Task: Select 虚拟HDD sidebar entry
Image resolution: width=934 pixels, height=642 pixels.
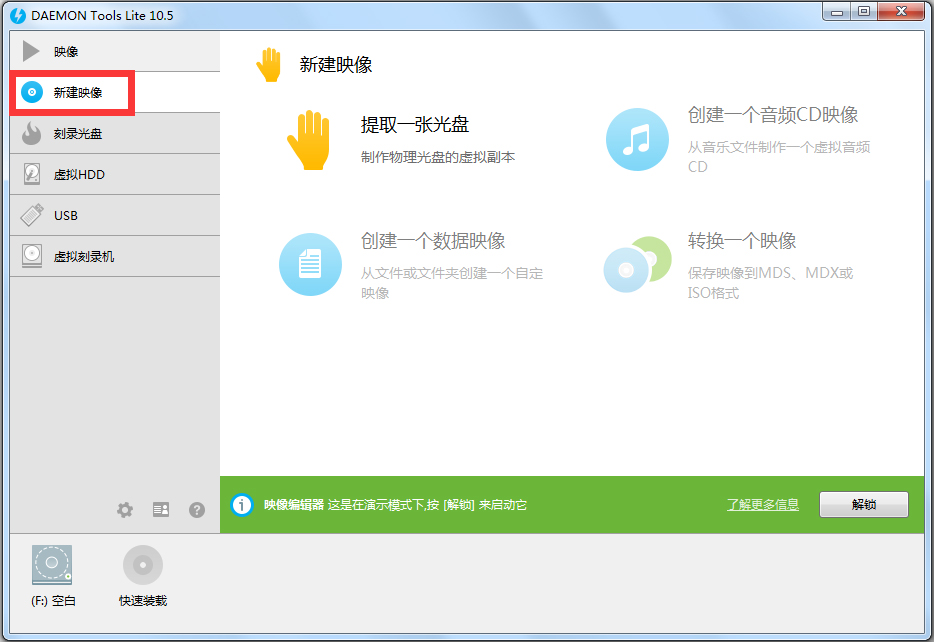Action: point(115,174)
